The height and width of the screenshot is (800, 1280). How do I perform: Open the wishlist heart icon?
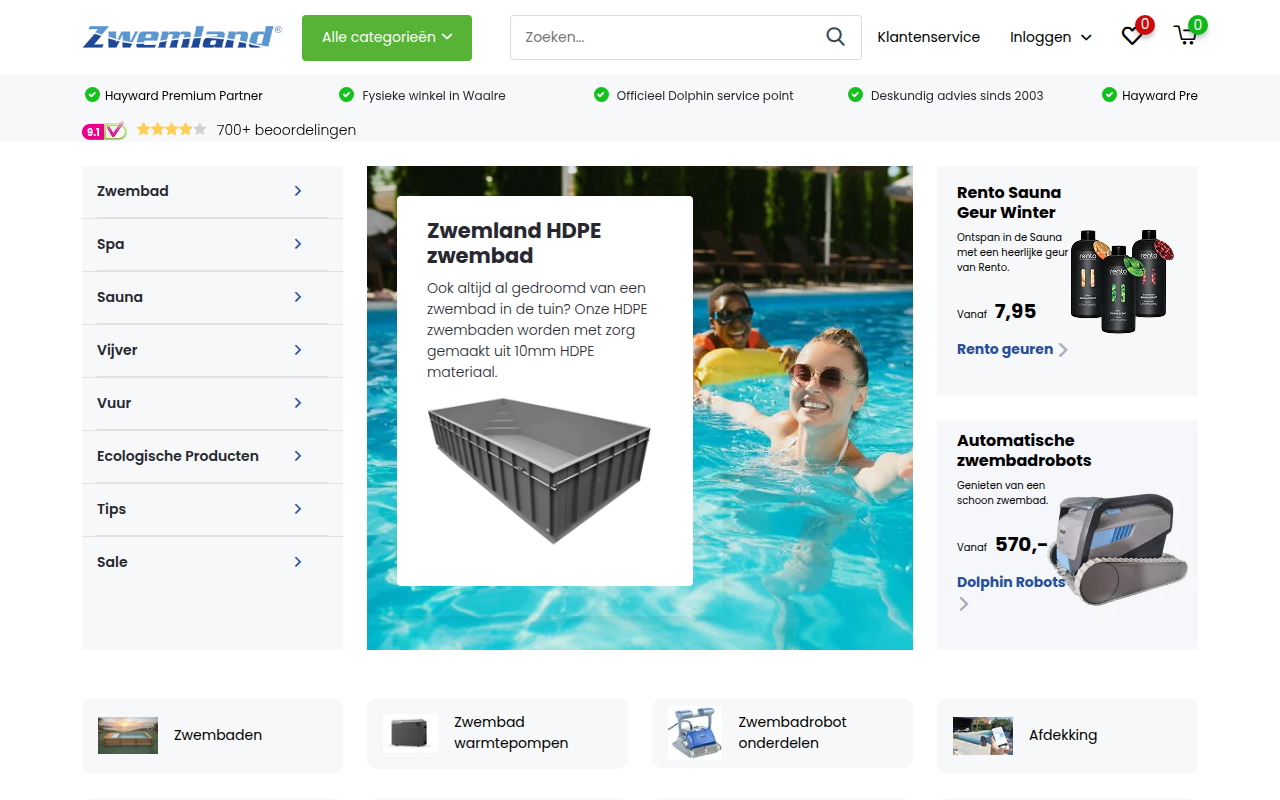(1132, 36)
